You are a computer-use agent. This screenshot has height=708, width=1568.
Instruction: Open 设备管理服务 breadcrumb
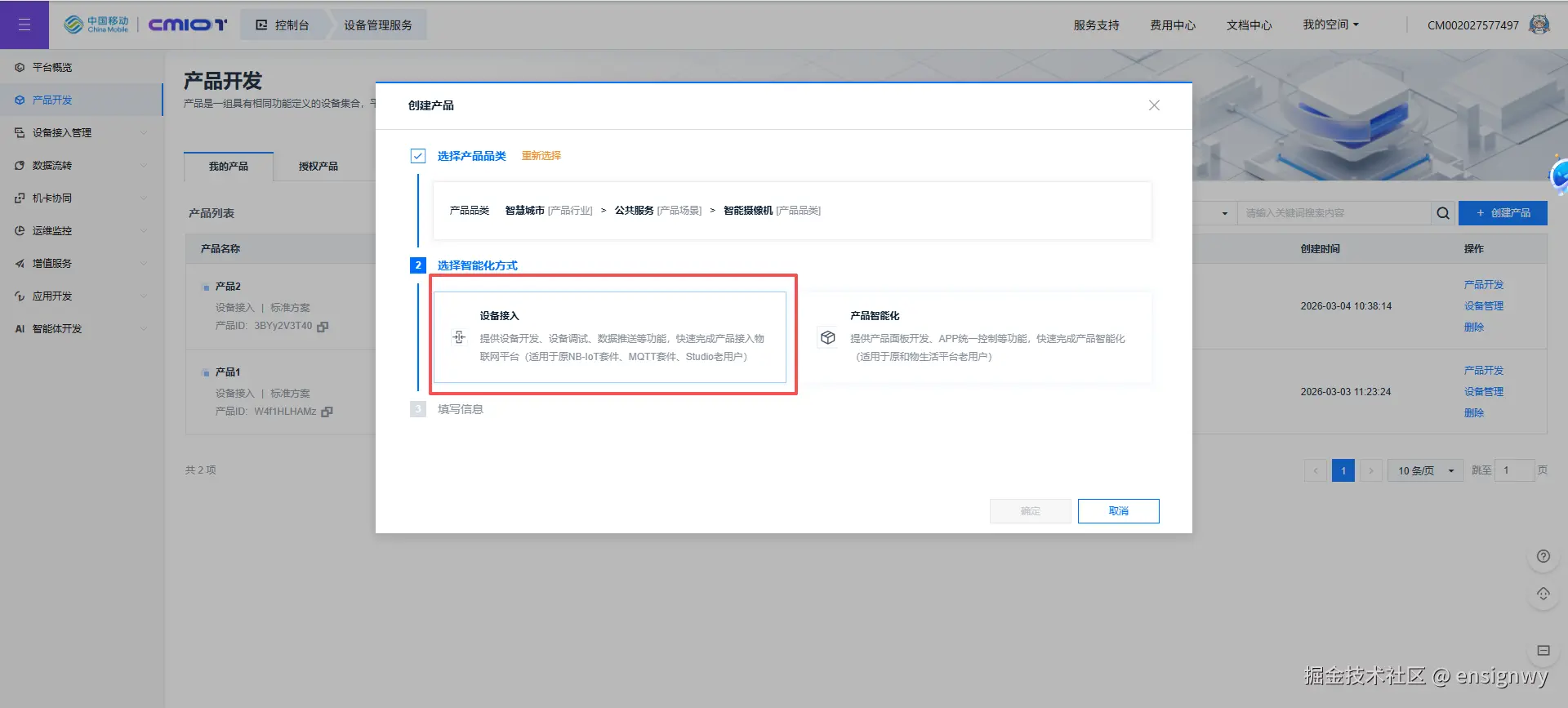point(378,25)
